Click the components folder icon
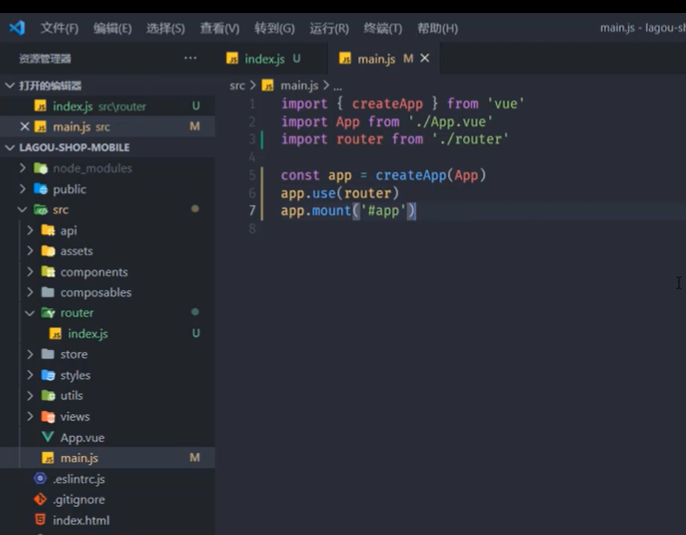Screen dimensions: 686x535 (x=48, y=272)
